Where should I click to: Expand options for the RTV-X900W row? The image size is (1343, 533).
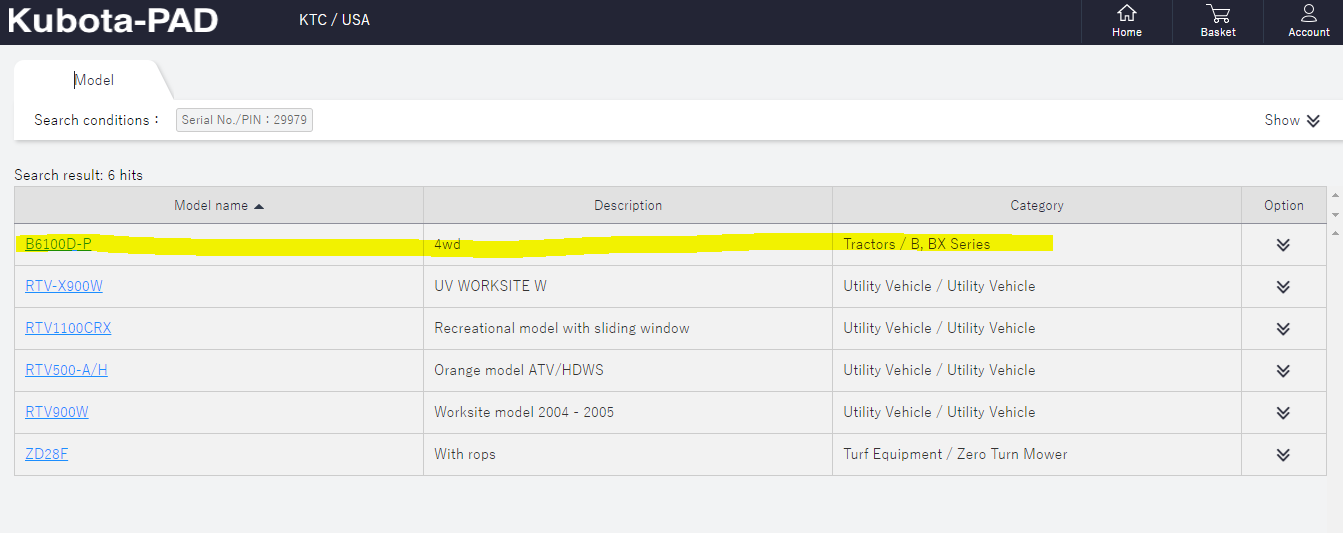point(1284,287)
